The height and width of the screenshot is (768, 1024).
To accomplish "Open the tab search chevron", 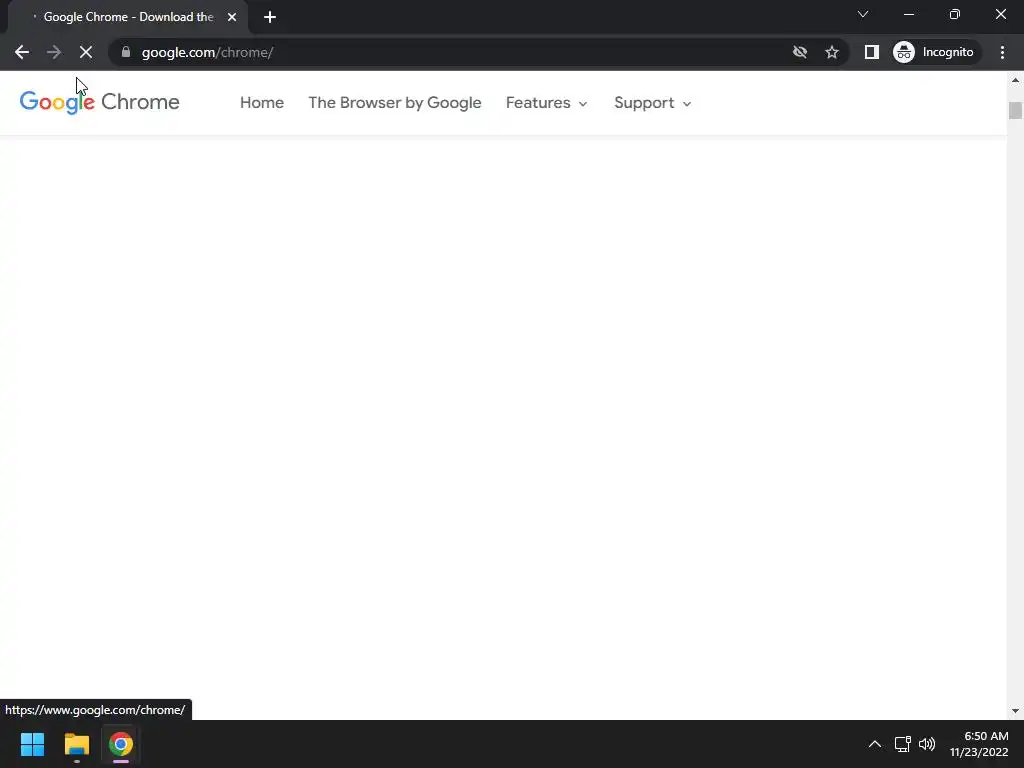I will (x=863, y=14).
